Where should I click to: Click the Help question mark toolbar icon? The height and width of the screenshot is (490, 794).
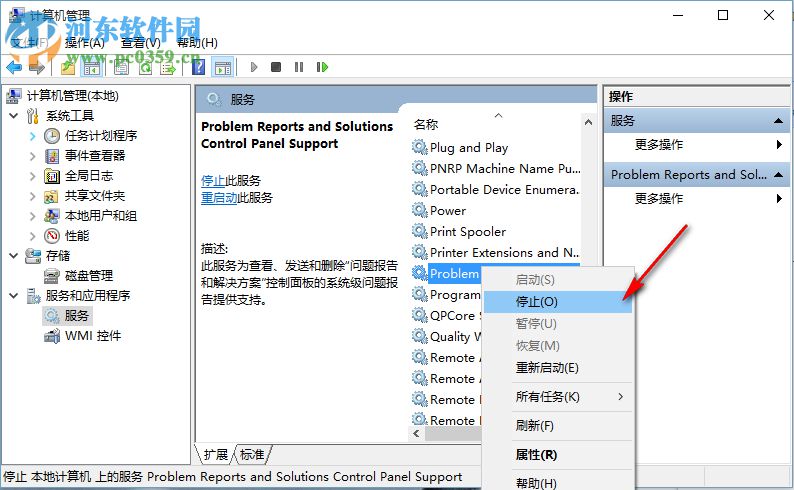click(198, 67)
